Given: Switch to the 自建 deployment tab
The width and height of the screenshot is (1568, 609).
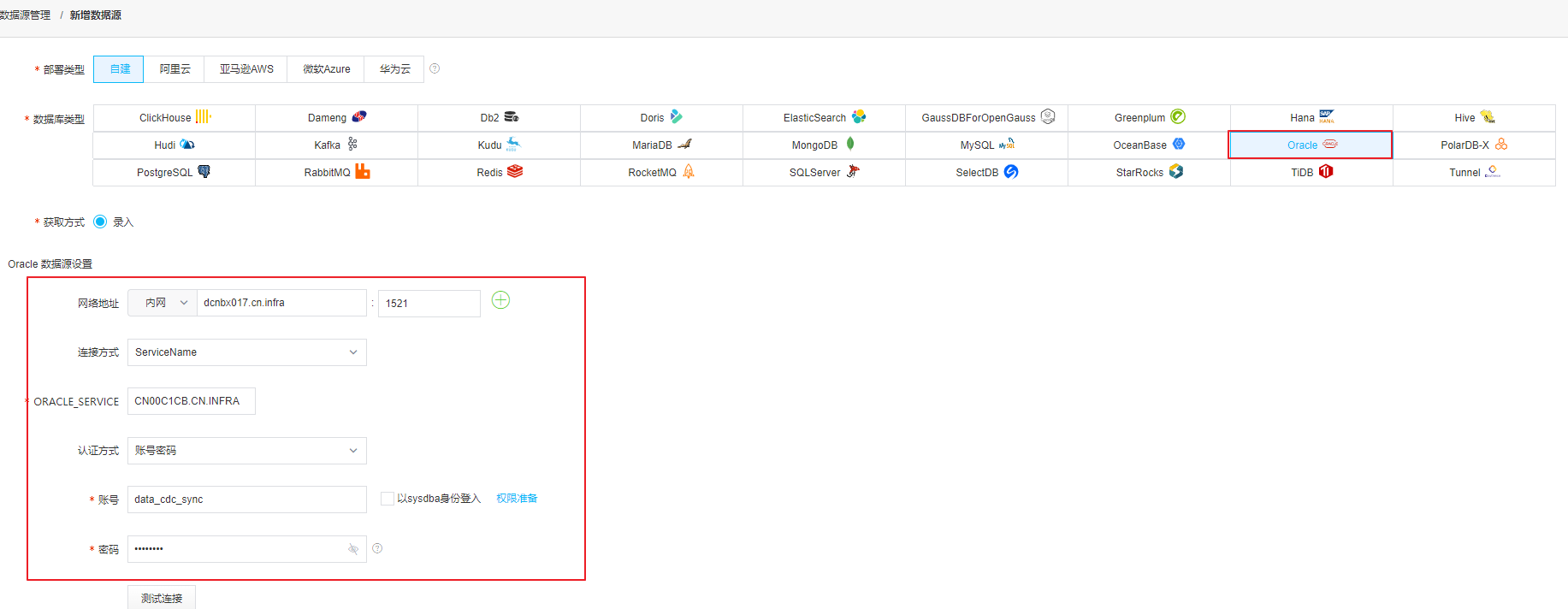Looking at the screenshot, I should coord(119,69).
